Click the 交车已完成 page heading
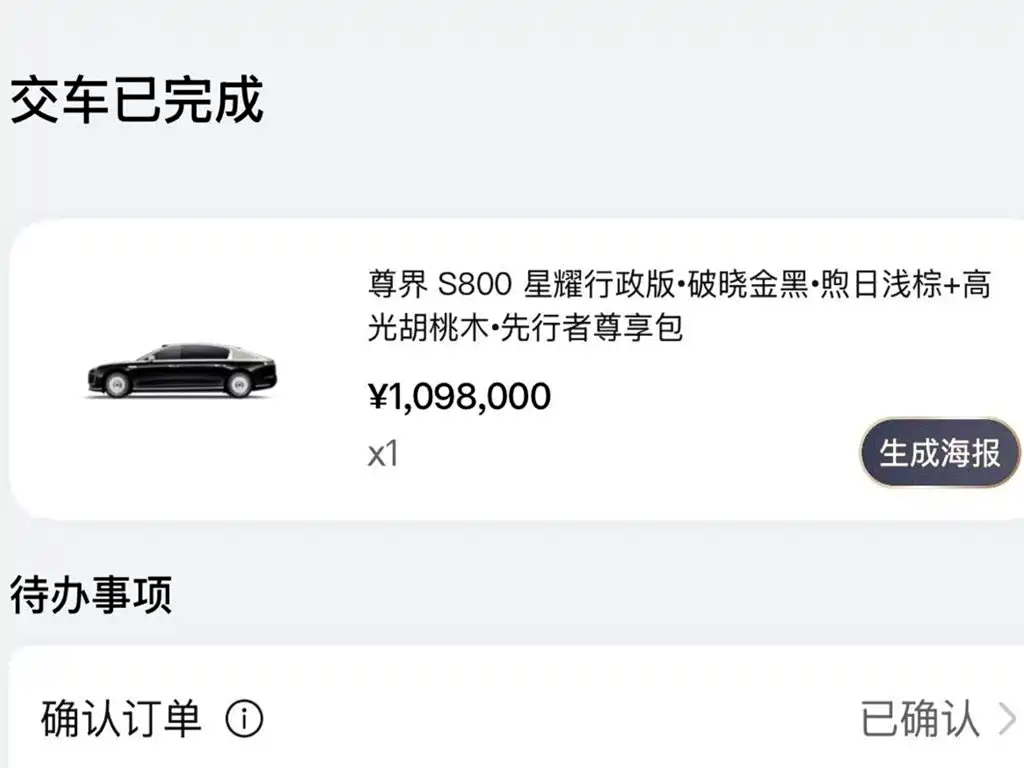The width and height of the screenshot is (1024, 768). (136, 99)
